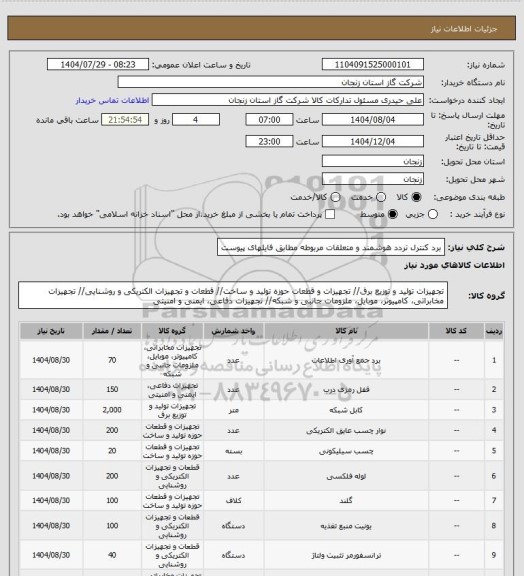Click unit دستگاه in the یونیت منبع تغذیه row
The image size is (524, 576).
(233, 526)
